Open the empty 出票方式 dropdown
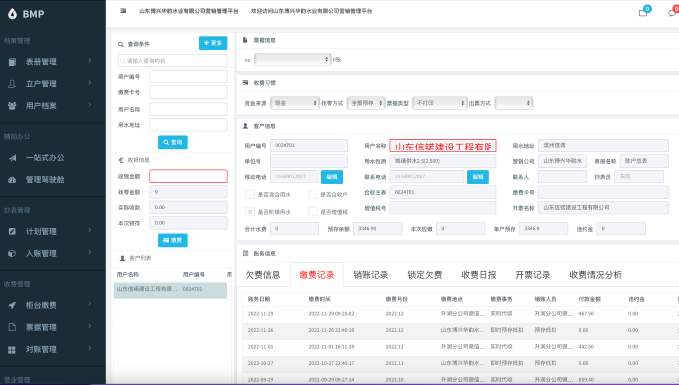The image size is (679, 385). (514, 103)
